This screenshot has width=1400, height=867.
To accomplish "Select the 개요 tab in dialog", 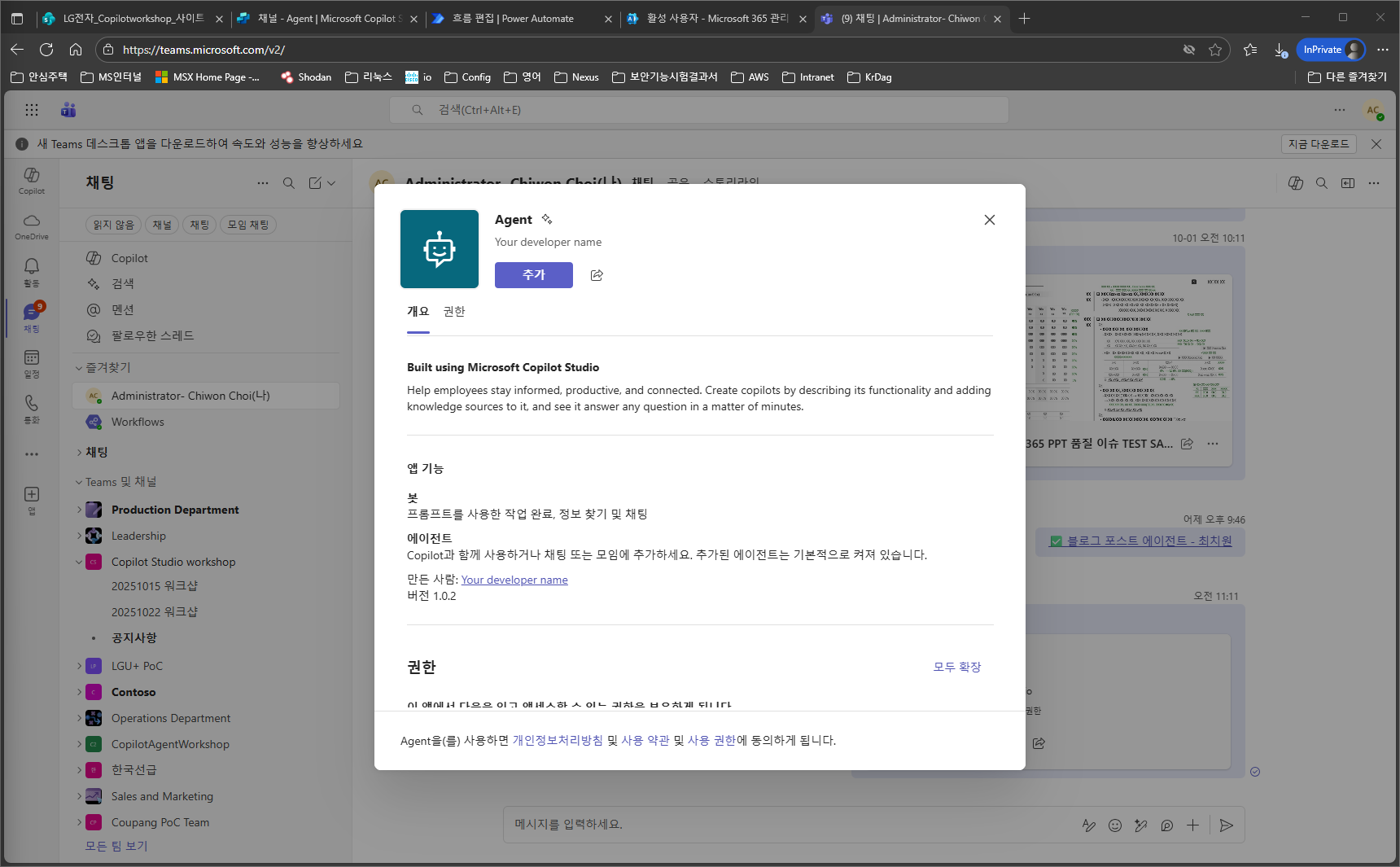I will click(418, 312).
